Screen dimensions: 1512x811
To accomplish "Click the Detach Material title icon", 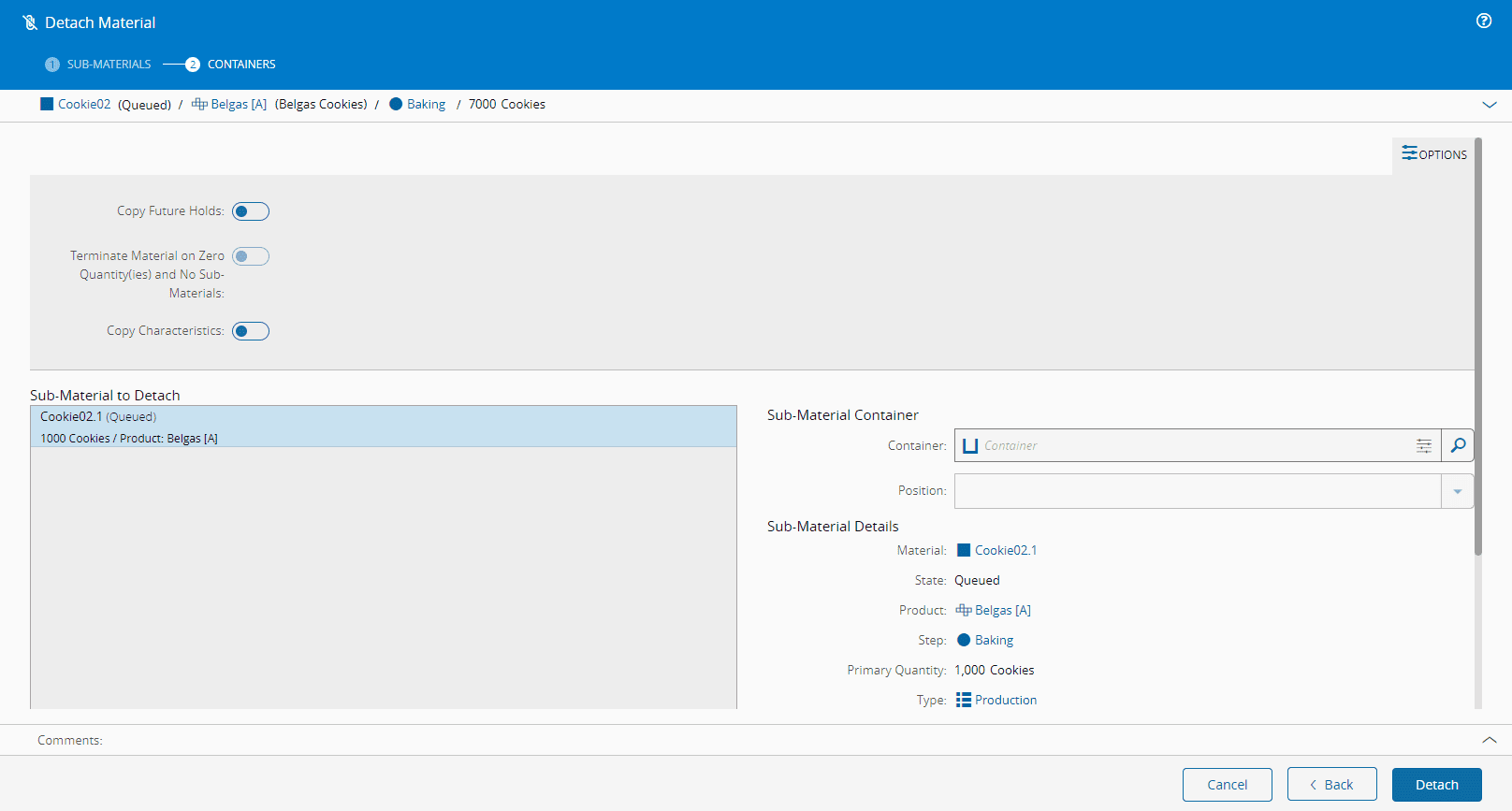I will pyautogui.click(x=30, y=22).
